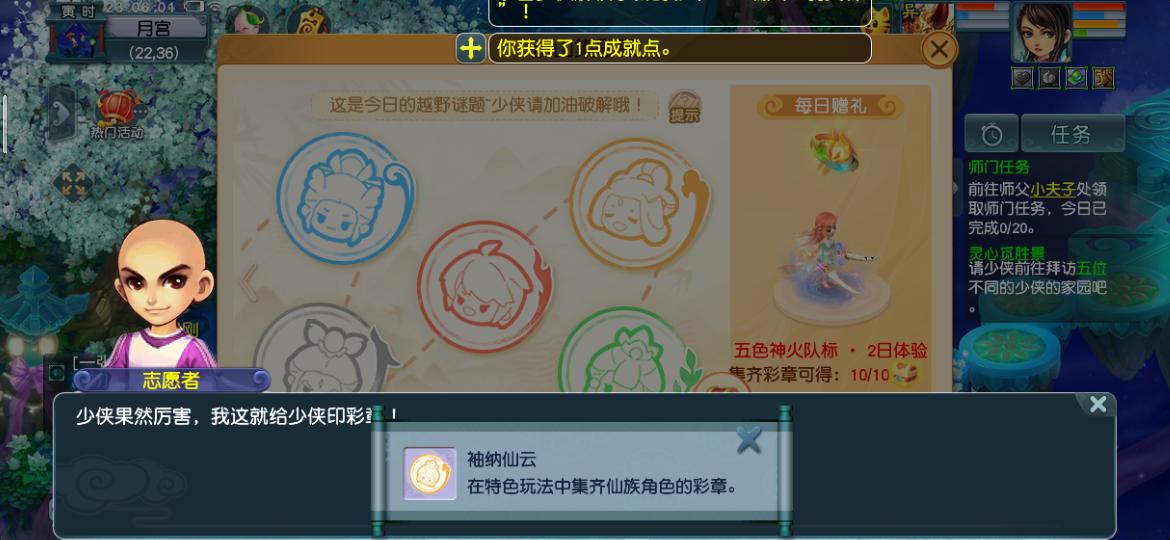Open the 月宫 location map button

(x=154, y=28)
